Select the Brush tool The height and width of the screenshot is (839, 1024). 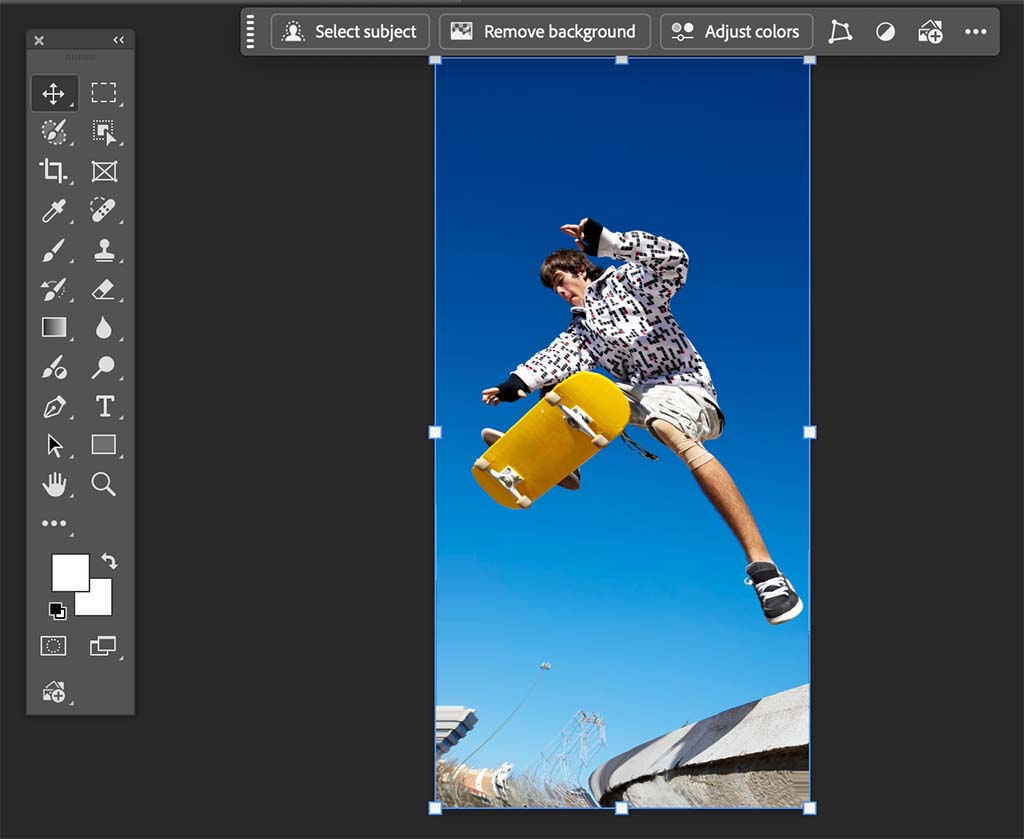pos(54,249)
